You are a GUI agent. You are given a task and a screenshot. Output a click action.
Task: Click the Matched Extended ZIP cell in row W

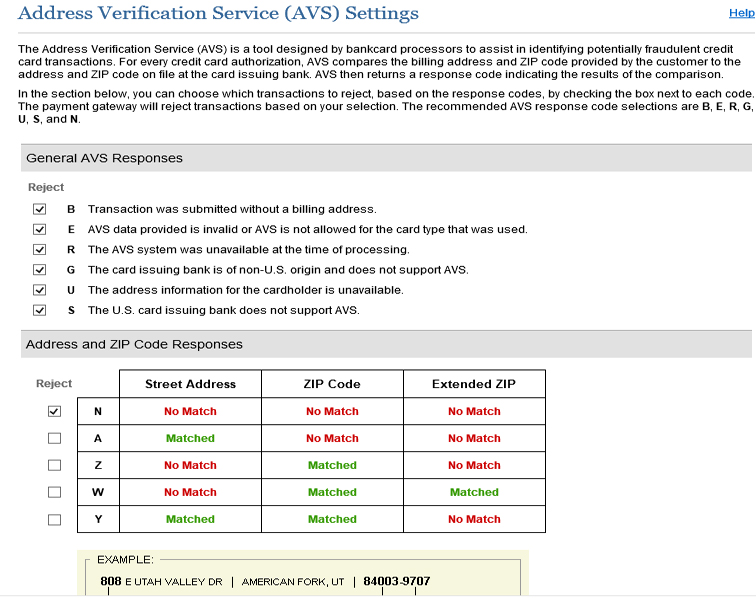click(474, 492)
